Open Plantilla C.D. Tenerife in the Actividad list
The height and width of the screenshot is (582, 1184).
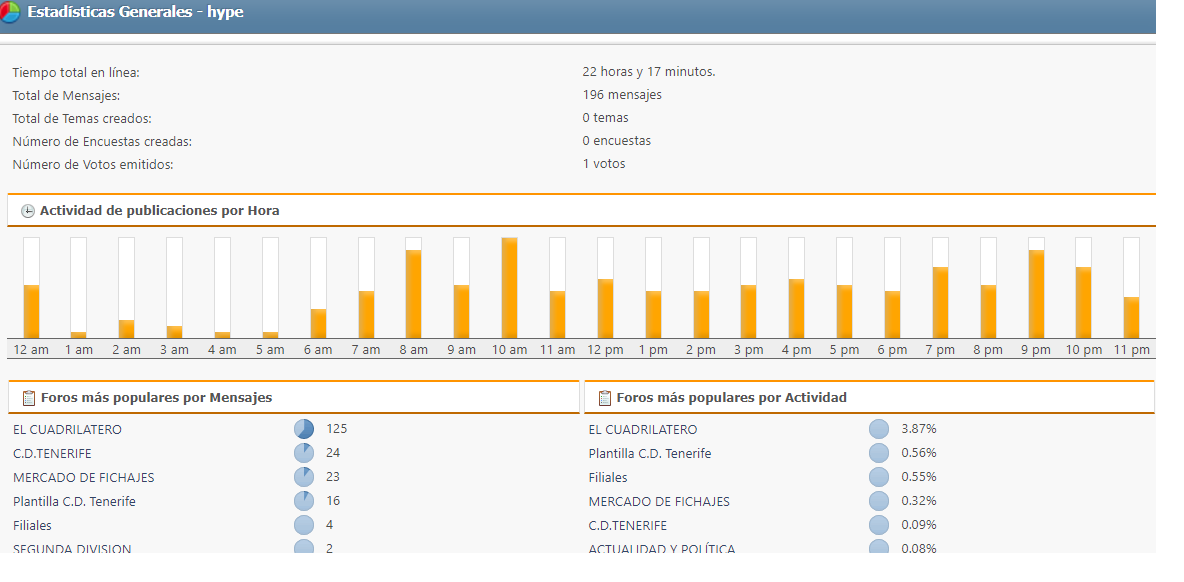click(649, 454)
